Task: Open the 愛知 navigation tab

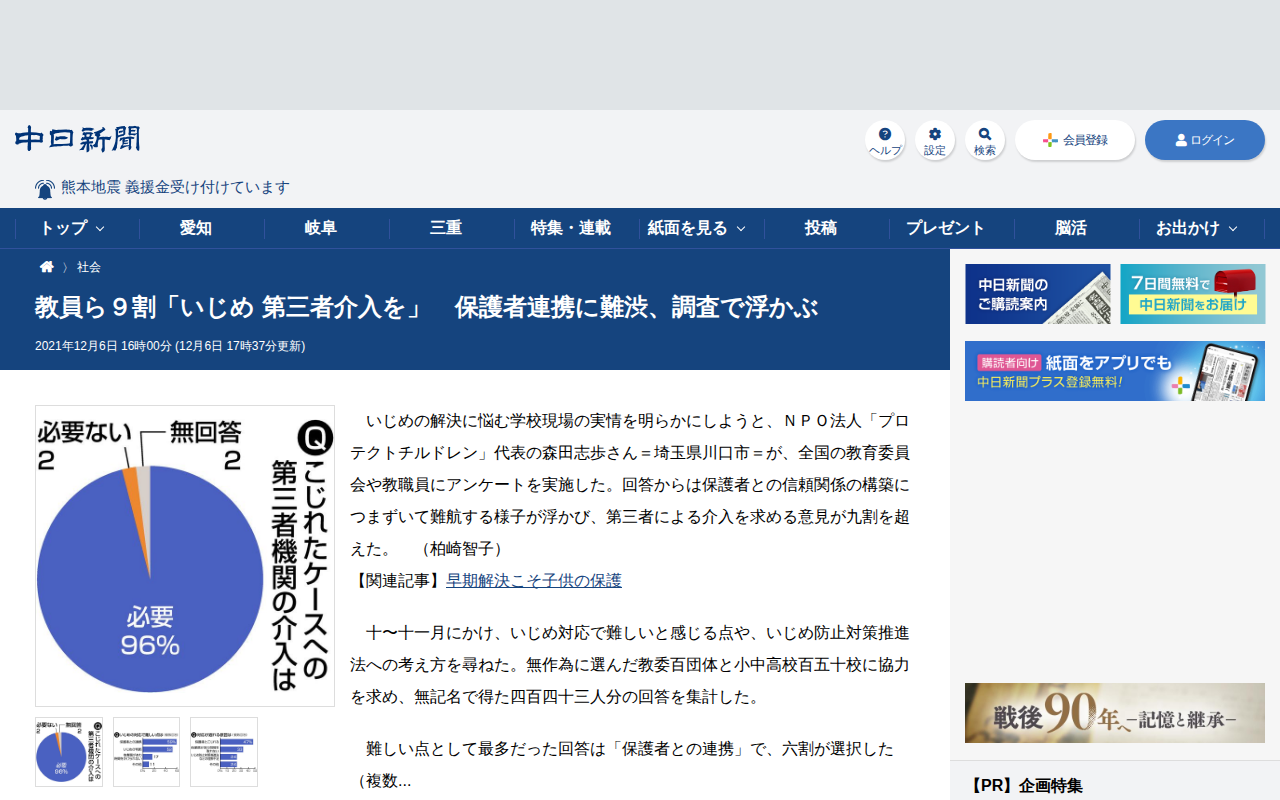Action: 196,228
